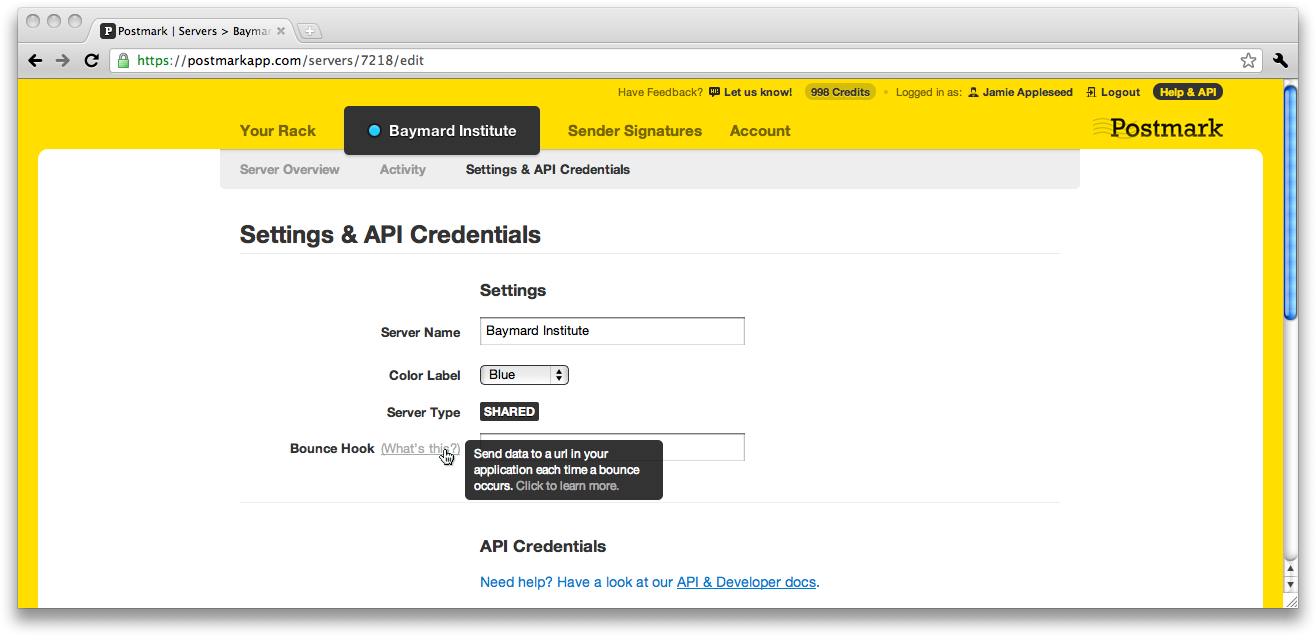The width and height of the screenshot is (1316, 636).
Task: Click the user icon beside Jamie Appleseed
Action: 971,91
